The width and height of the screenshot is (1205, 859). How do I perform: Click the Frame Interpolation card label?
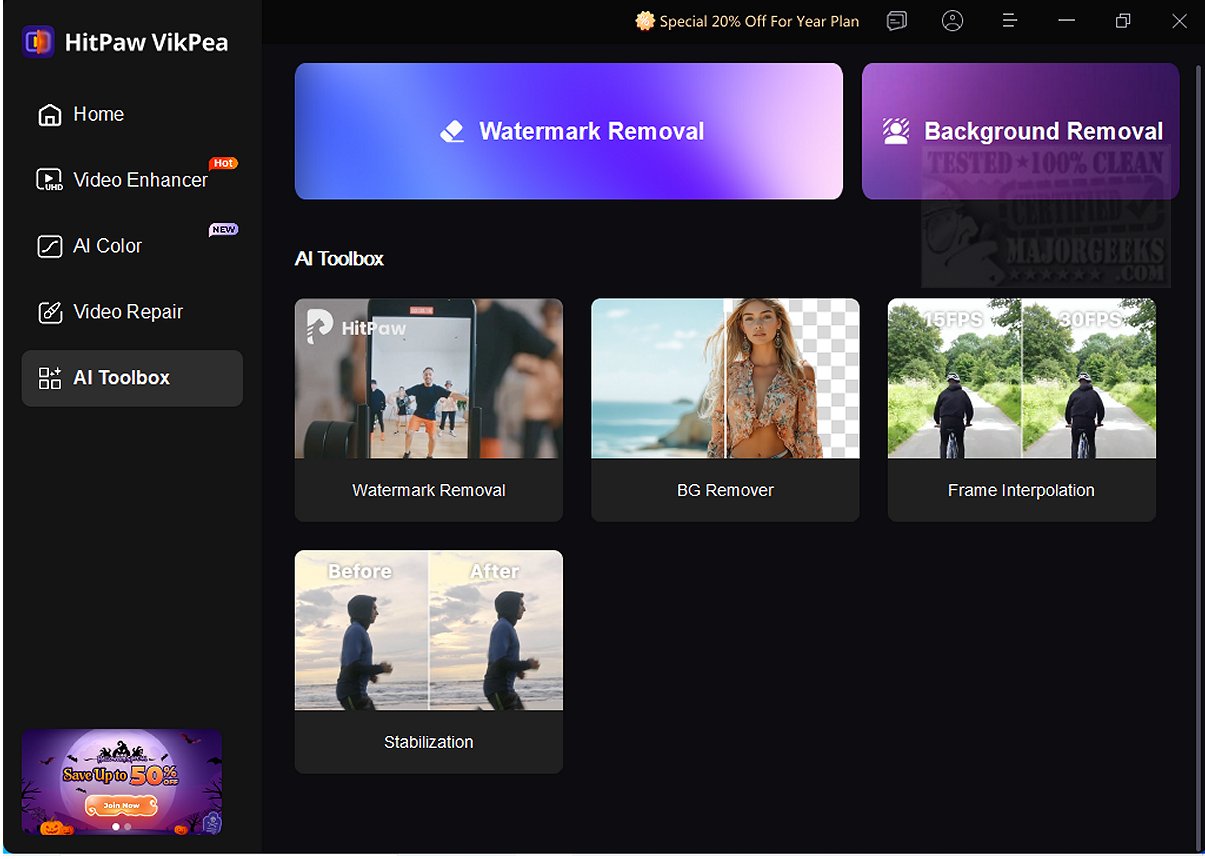[x=1021, y=491]
